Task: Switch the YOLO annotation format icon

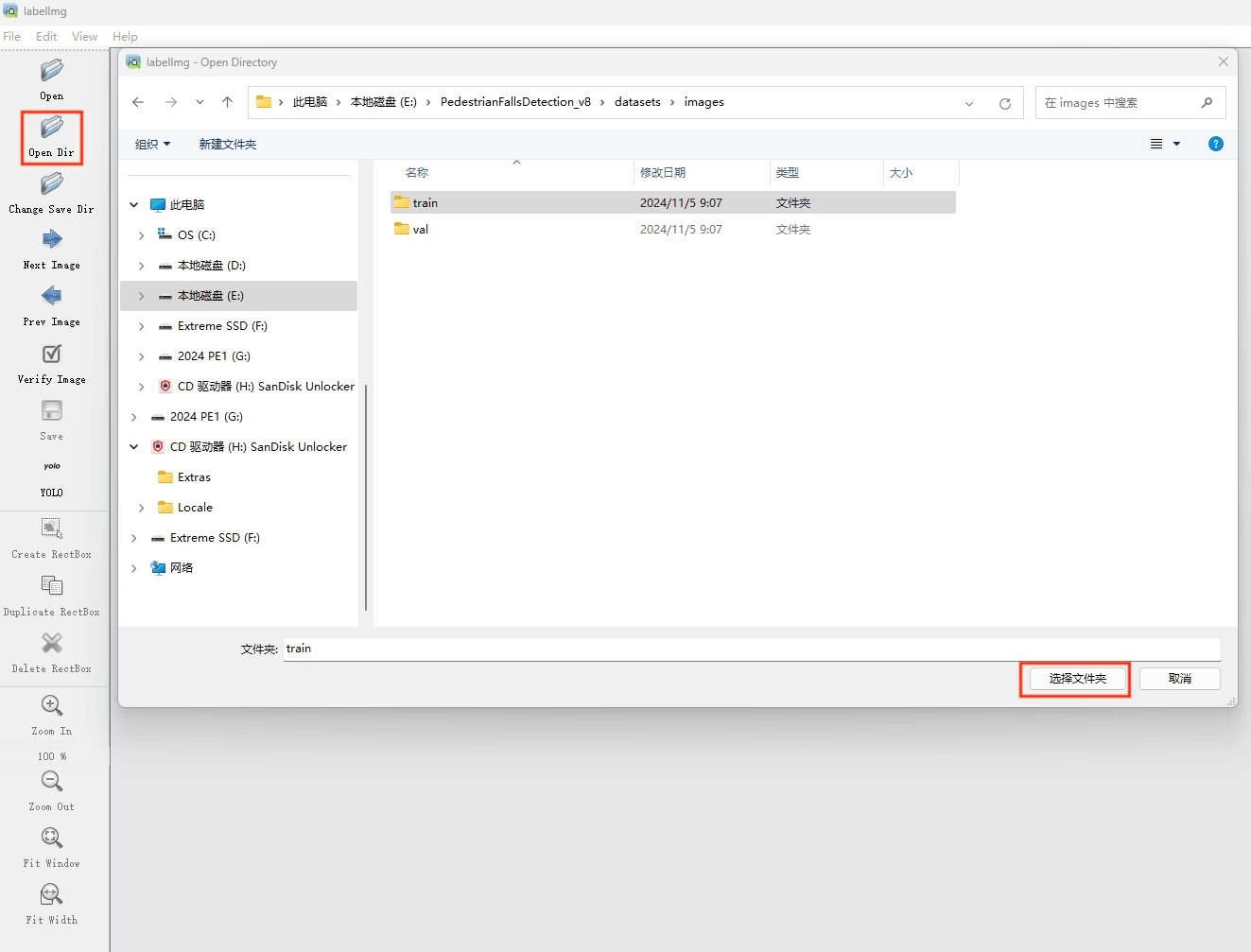Action: (52, 467)
